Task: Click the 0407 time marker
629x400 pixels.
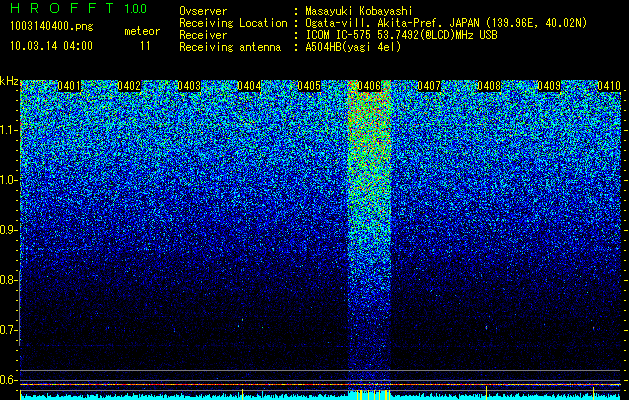Action: (429, 86)
